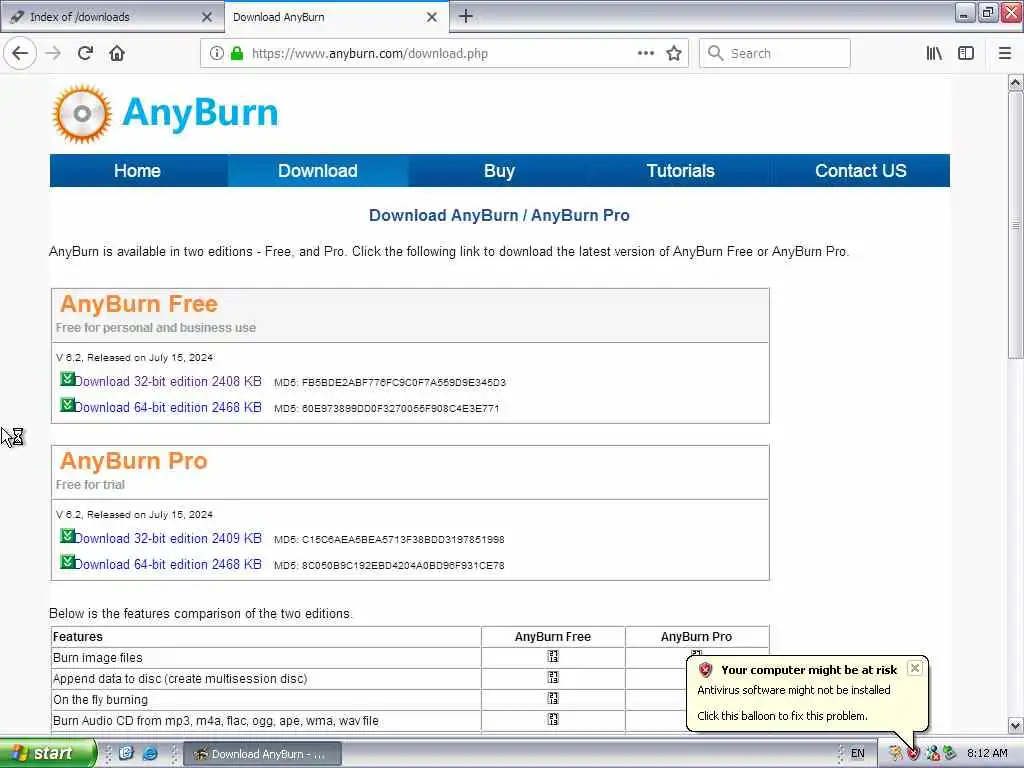
Task: Click the red security alert tray icon
Action: [x=913, y=754]
